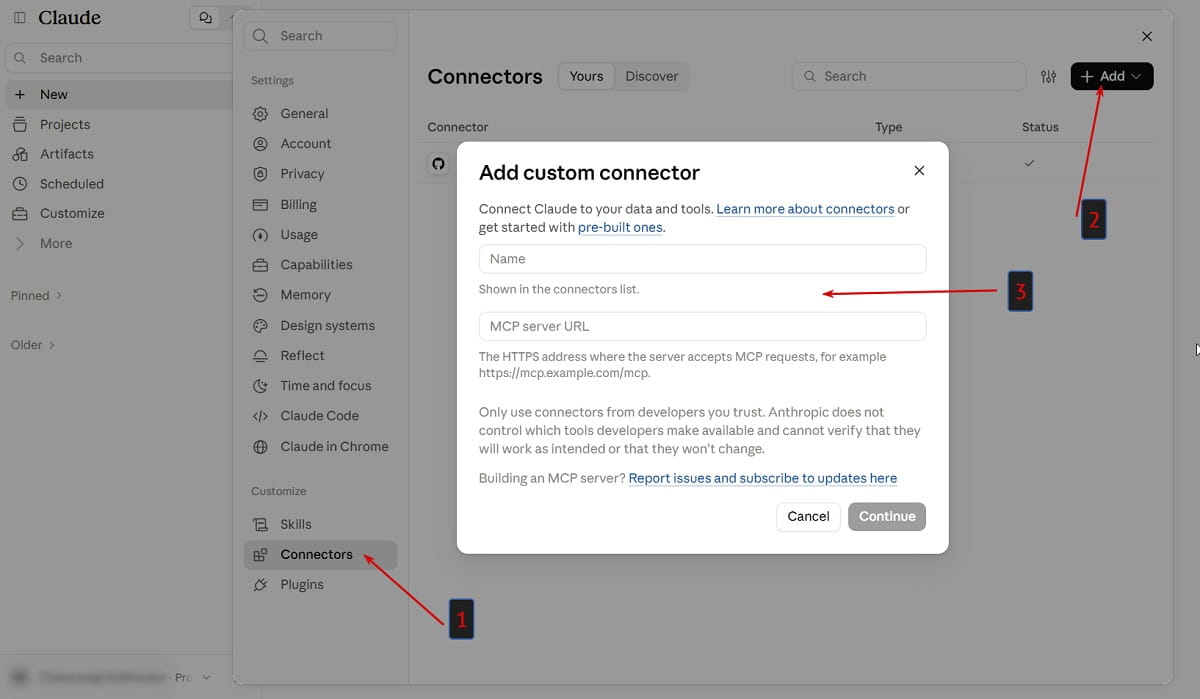Click the Capabilities toolbox icon

point(261,265)
